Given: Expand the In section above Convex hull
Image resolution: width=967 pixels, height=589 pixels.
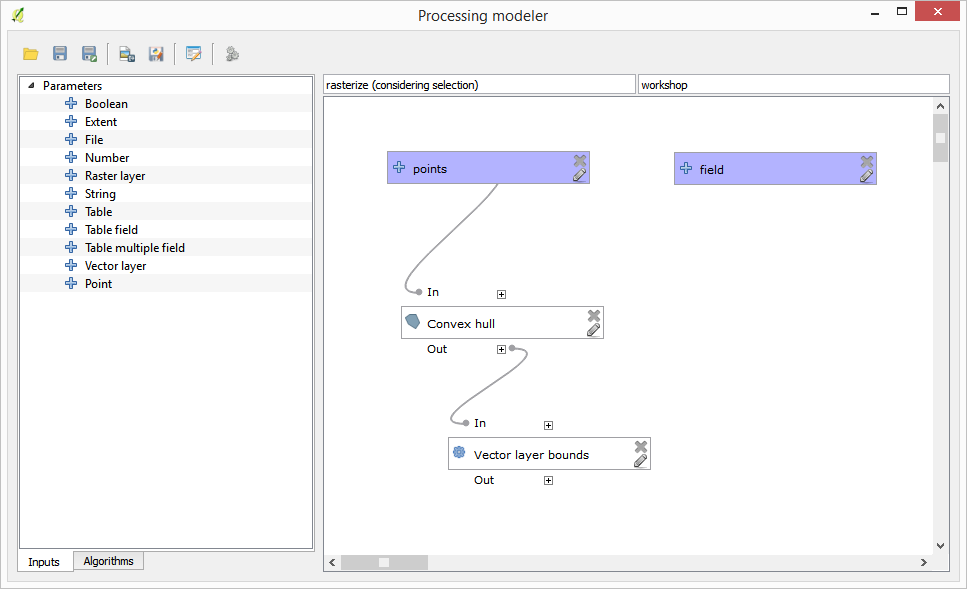Looking at the screenshot, I should click(x=501, y=294).
